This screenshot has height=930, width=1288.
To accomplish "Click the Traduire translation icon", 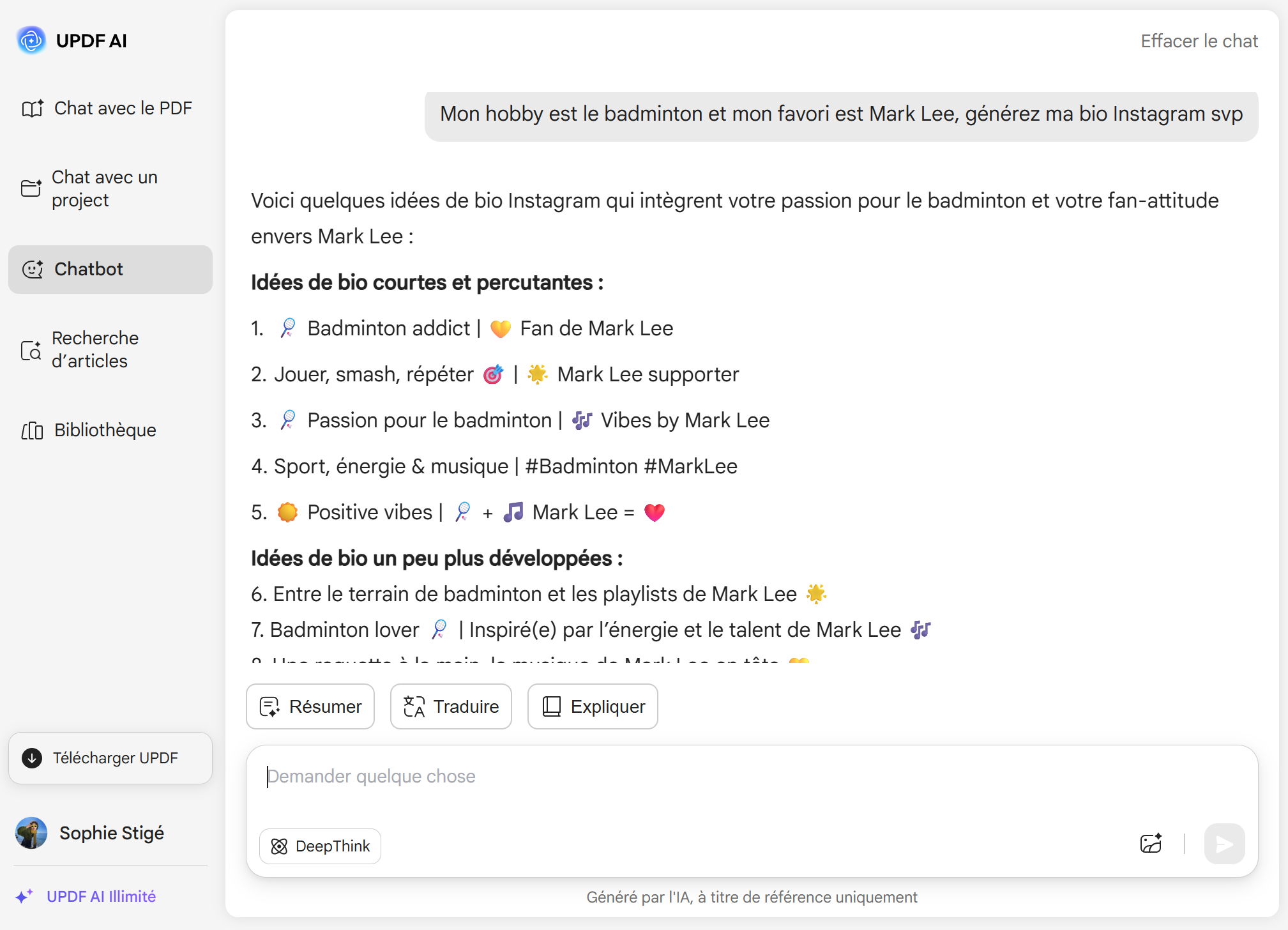I will click(414, 706).
